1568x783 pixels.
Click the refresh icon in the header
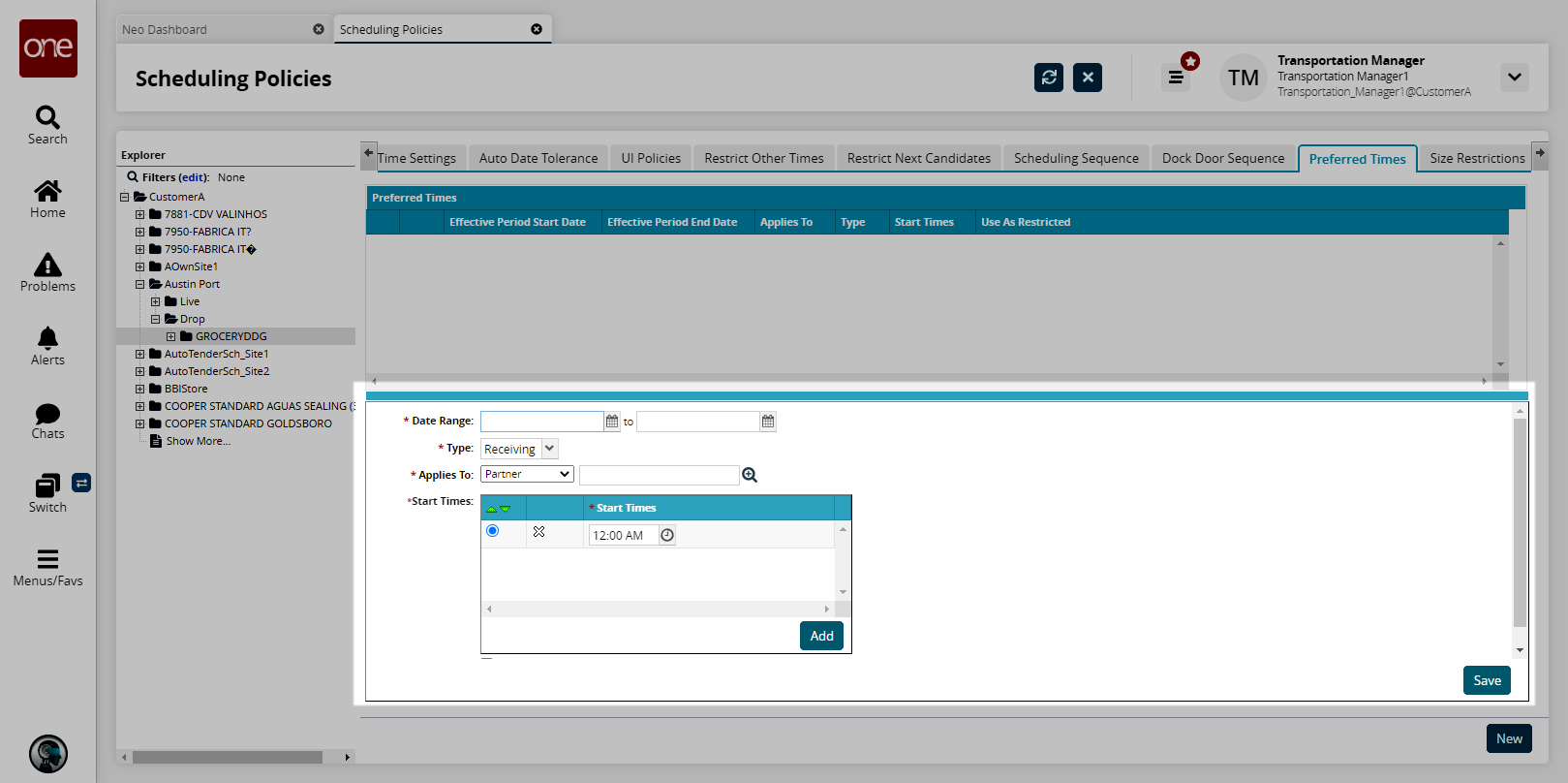tap(1048, 78)
